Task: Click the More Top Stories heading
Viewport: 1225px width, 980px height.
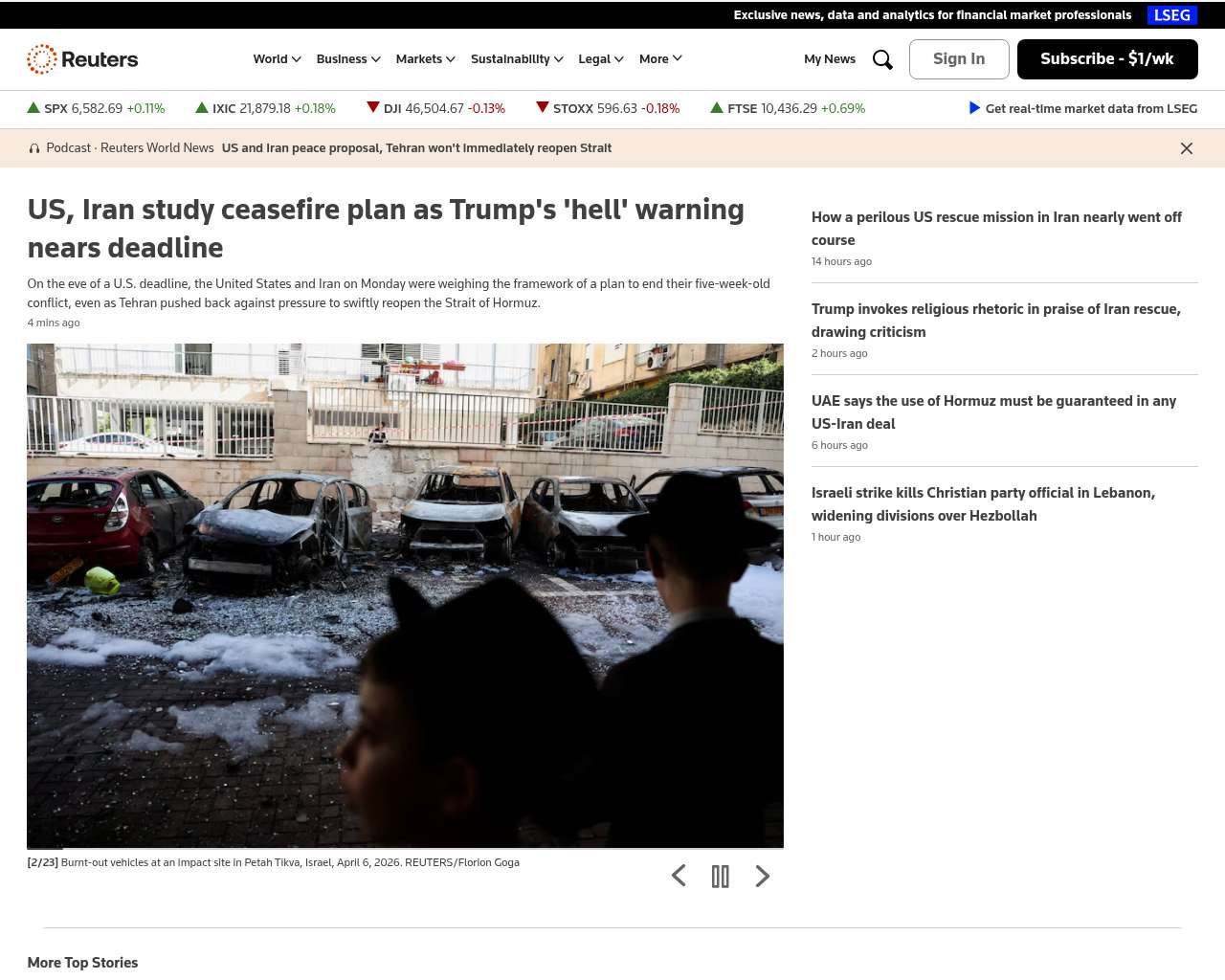Action: click(82, 963)
